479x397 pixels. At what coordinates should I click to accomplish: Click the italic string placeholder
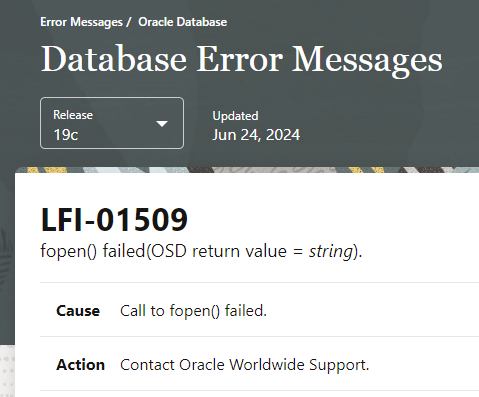(x=331, y=251)
